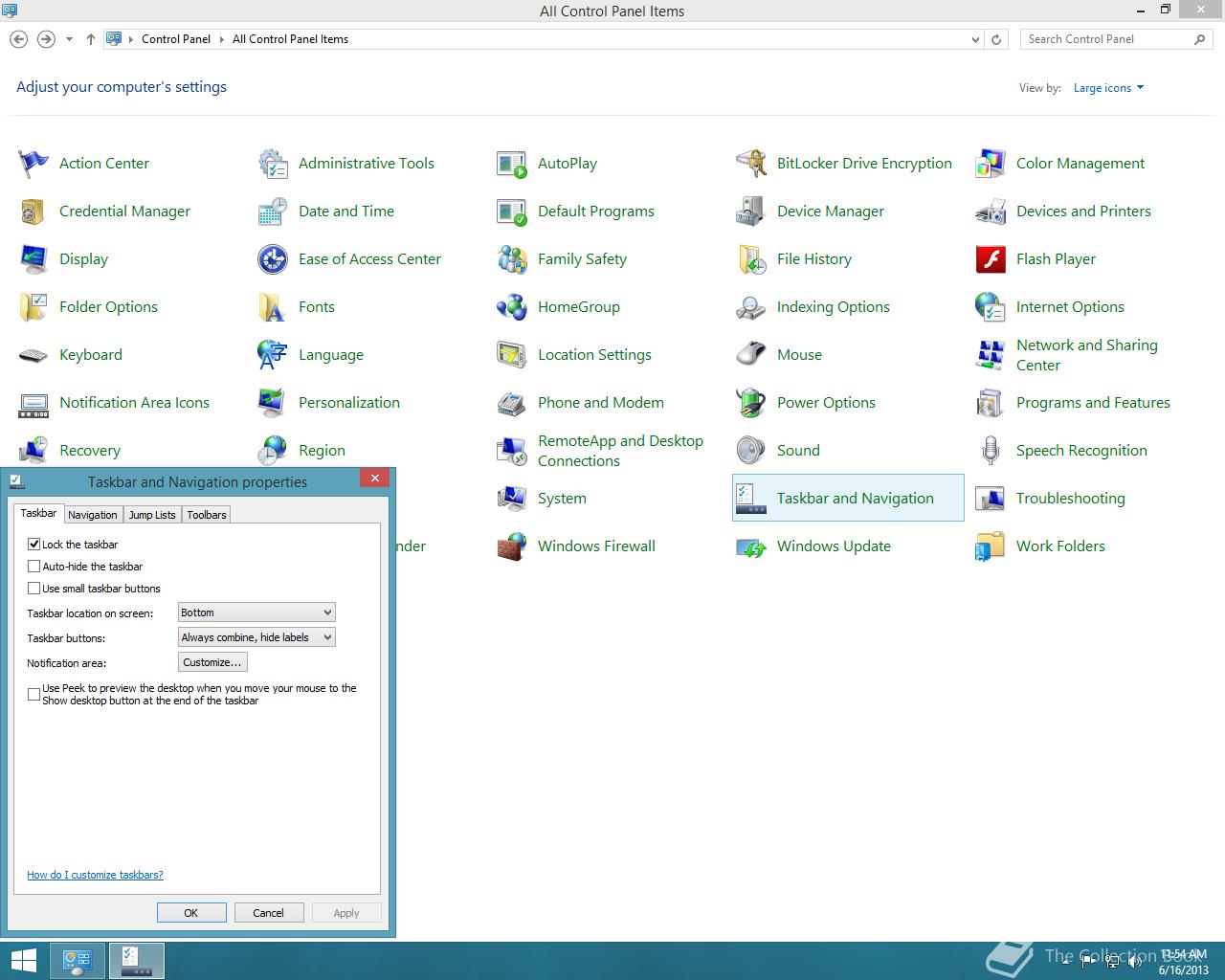
Task: Switch to the Jump Lists tab
Action: coord(152,515)
